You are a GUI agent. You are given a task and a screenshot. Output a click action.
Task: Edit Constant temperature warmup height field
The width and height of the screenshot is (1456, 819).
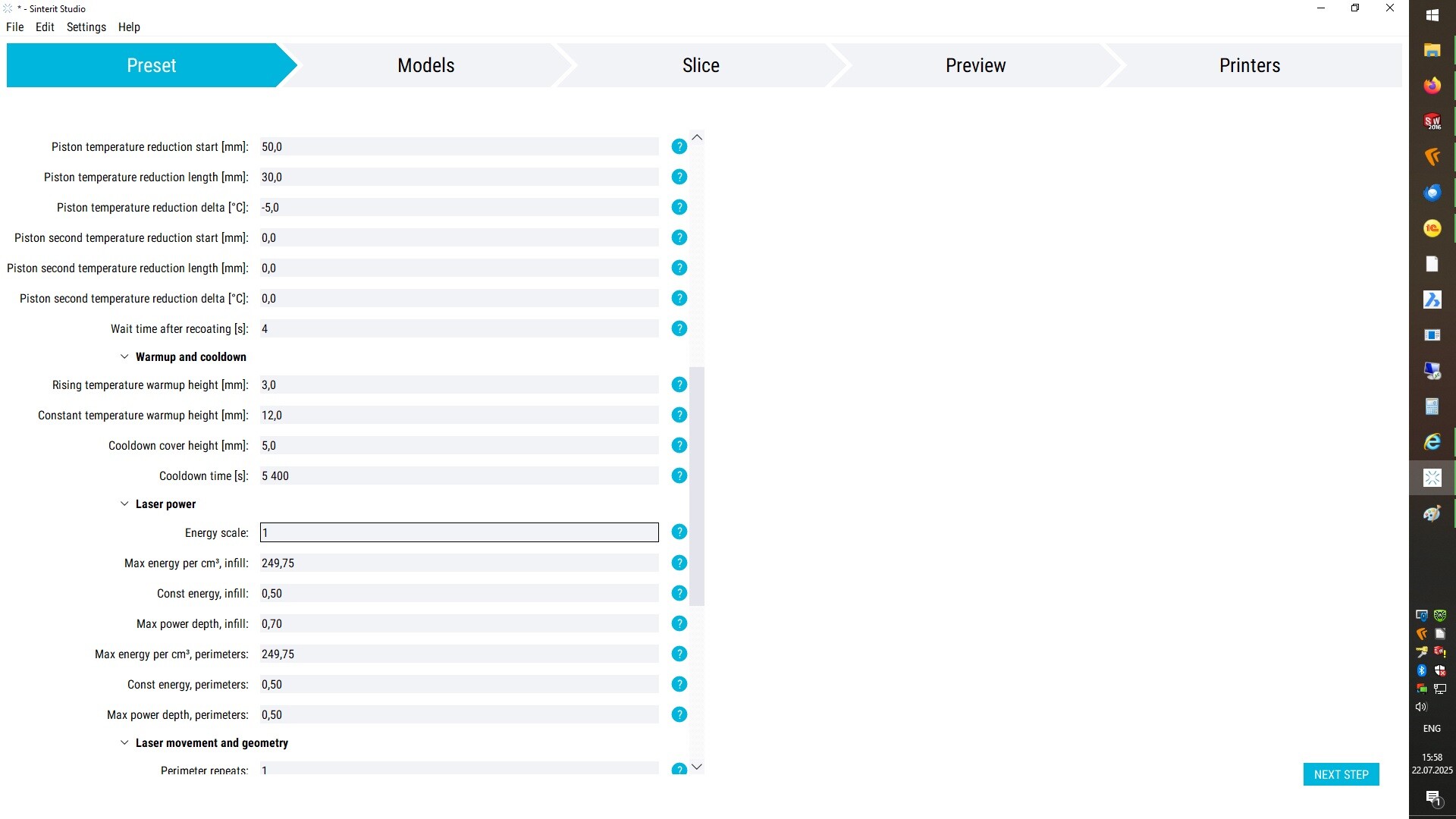pyautogui.click(x=459, y=415)
